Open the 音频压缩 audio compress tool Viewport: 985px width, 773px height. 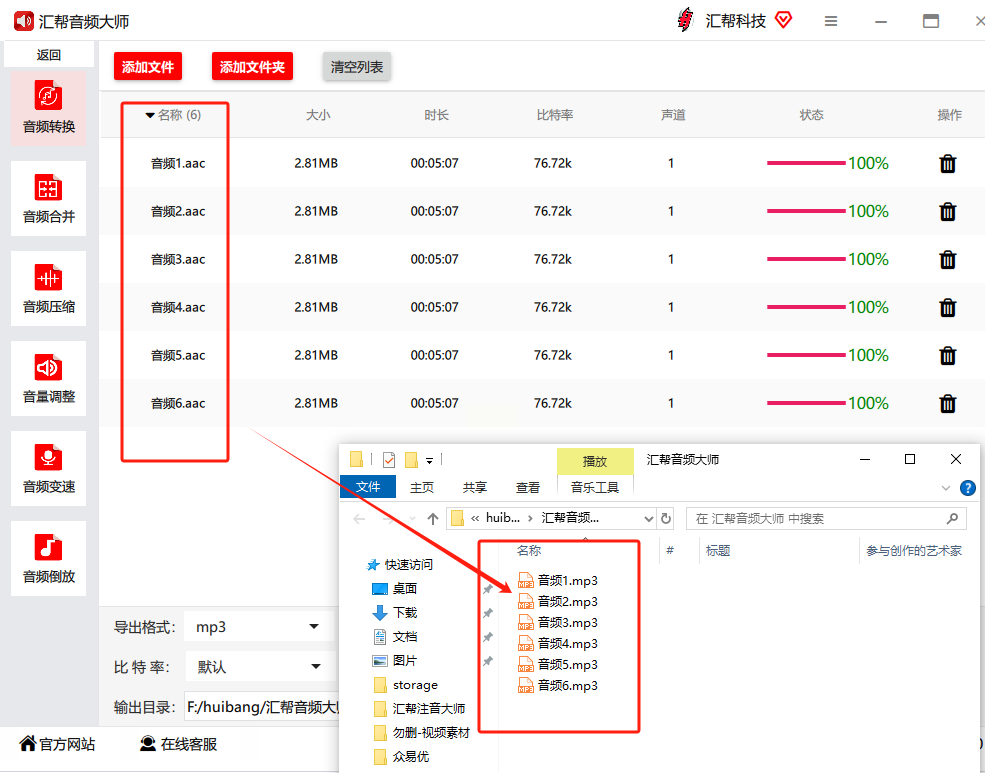pos(48,288)
